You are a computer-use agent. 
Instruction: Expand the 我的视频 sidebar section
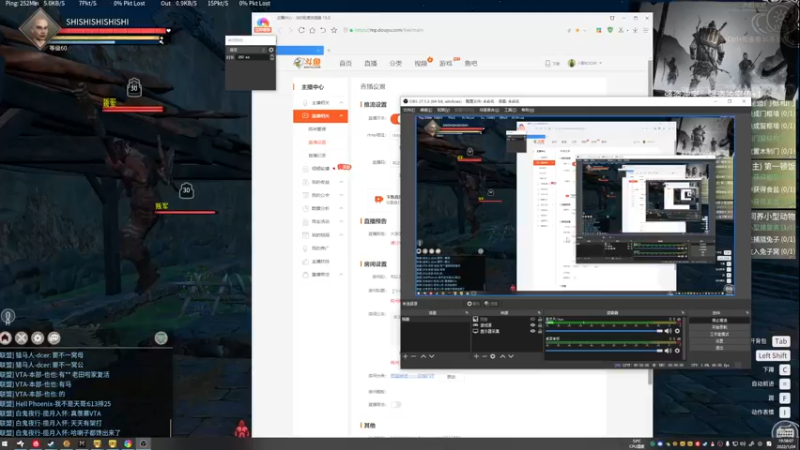click(341, 235)
